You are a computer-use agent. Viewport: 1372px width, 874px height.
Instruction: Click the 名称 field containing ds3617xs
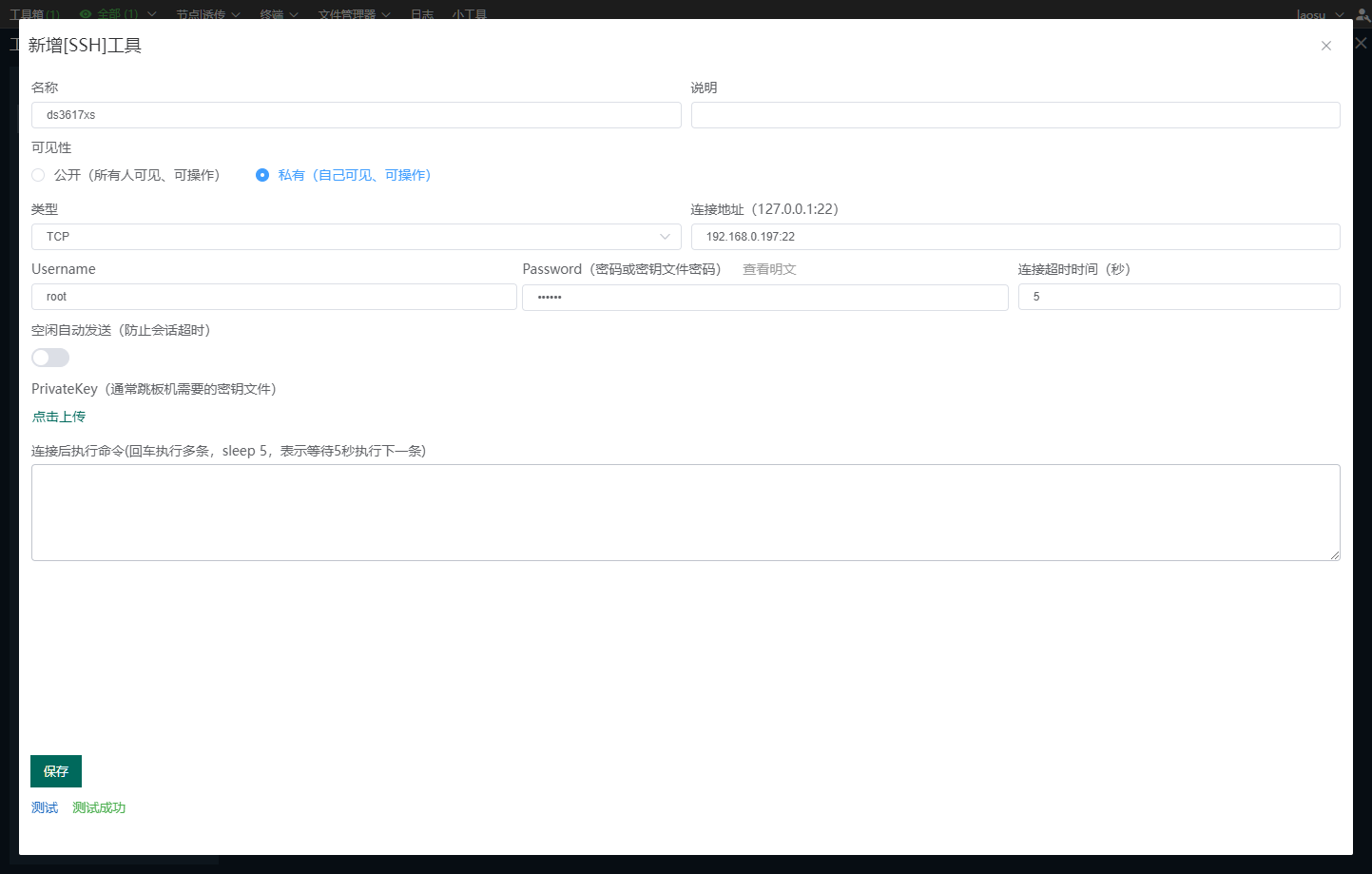(x=356, y=114)
